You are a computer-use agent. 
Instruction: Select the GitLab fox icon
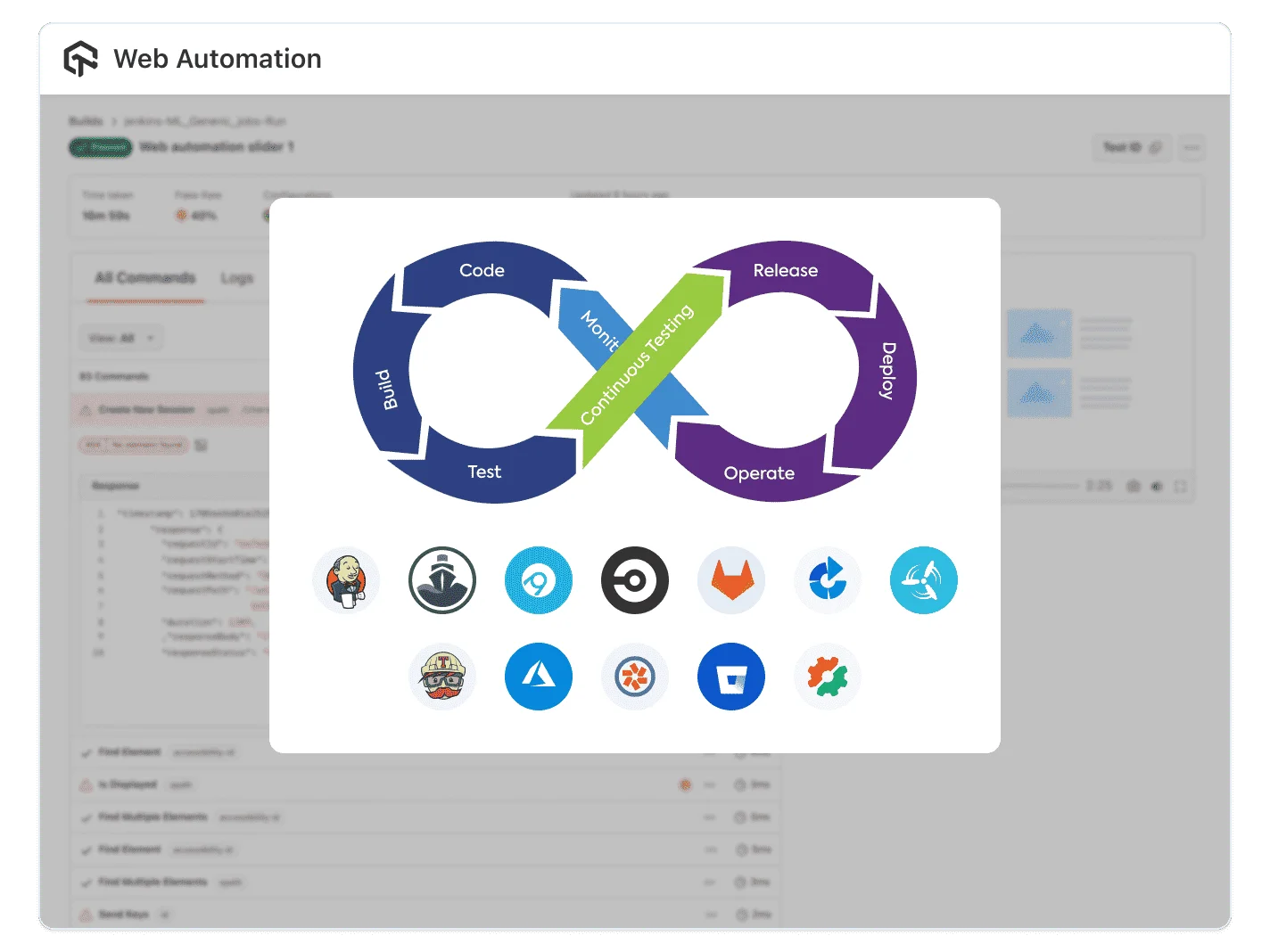click(x=731, y=580)
